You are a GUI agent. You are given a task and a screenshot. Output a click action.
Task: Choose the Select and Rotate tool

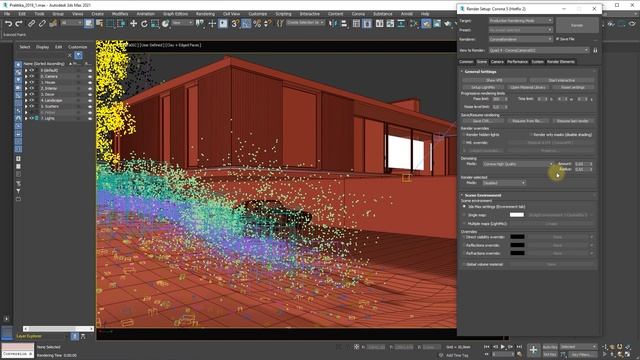point(144,24)
